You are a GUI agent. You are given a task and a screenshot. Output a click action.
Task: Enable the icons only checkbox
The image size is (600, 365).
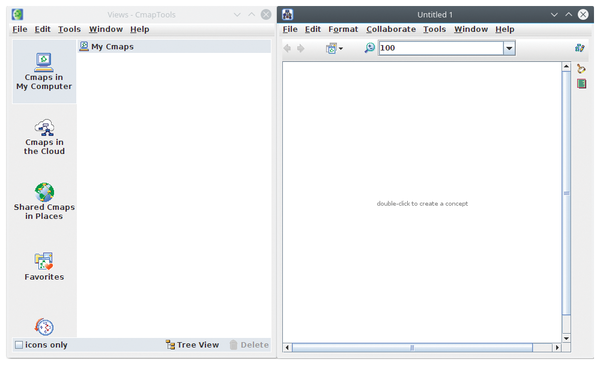pos(19,345)
